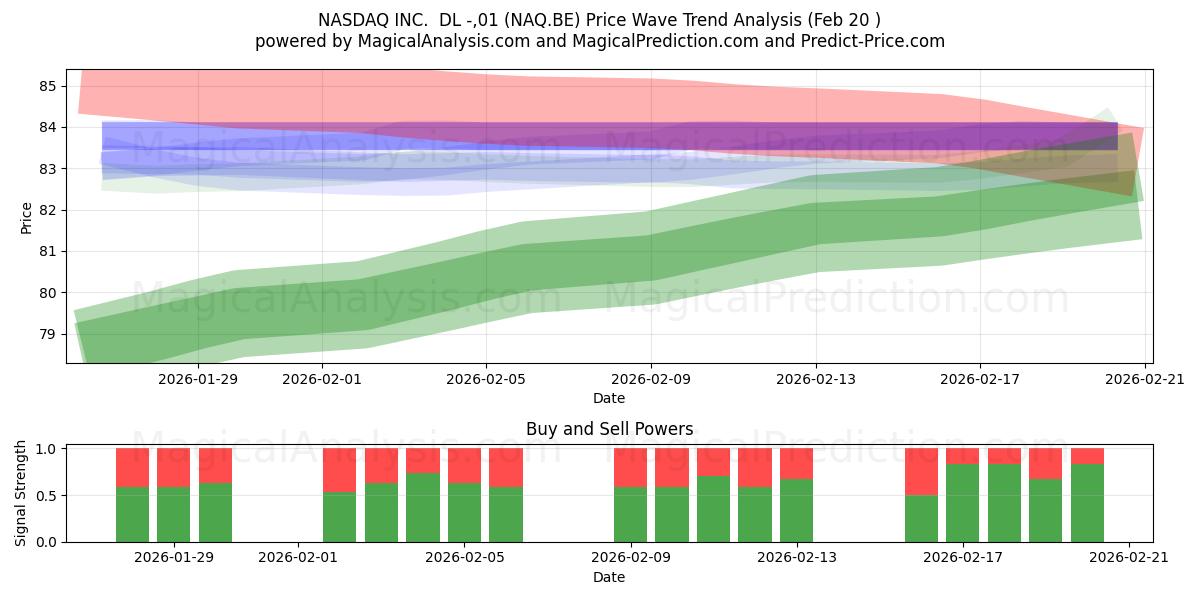Click 2026-01-29 date tick under the powers chart

174,558
